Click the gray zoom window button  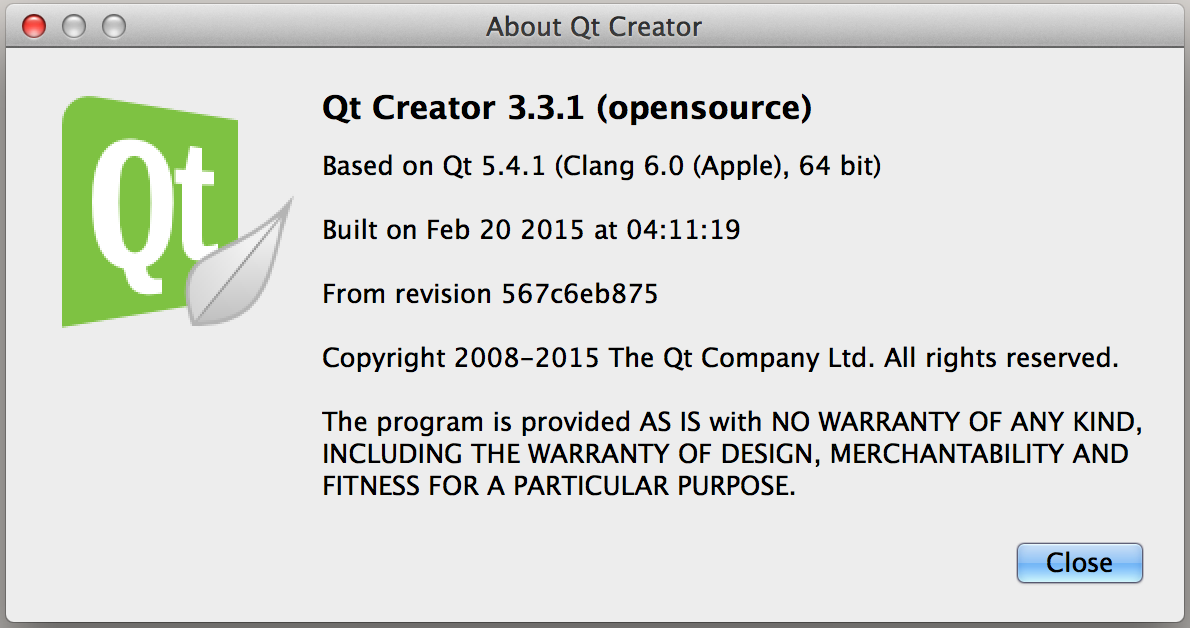pyautogui.click(x=115, y=25)
